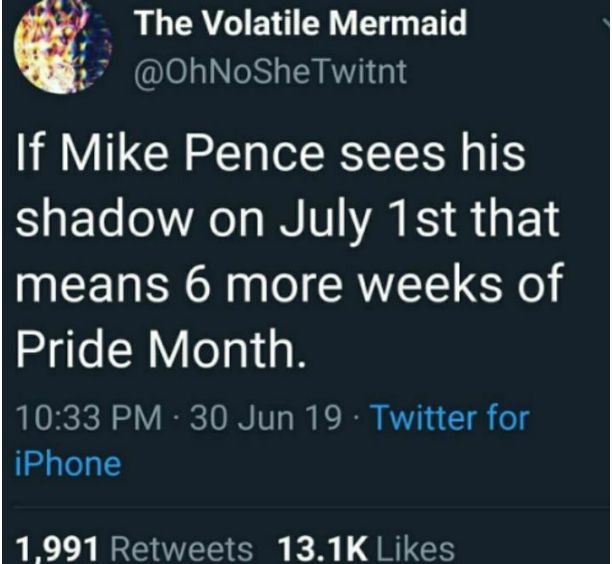Click the 30 Jun 19 date
Viewport: 612px width, 564px height.
265,417
